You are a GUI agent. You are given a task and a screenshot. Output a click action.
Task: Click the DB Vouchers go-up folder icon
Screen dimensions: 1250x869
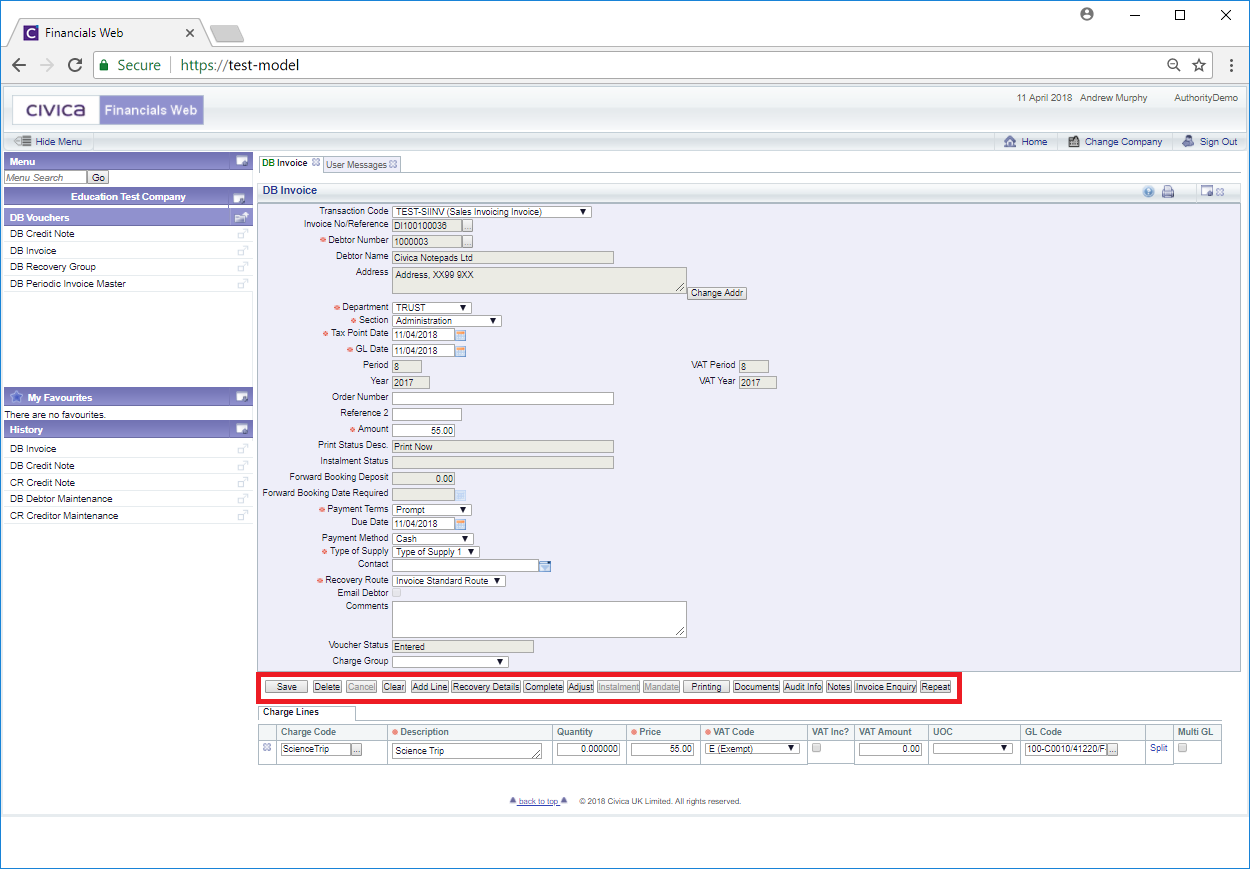point(241,217)
